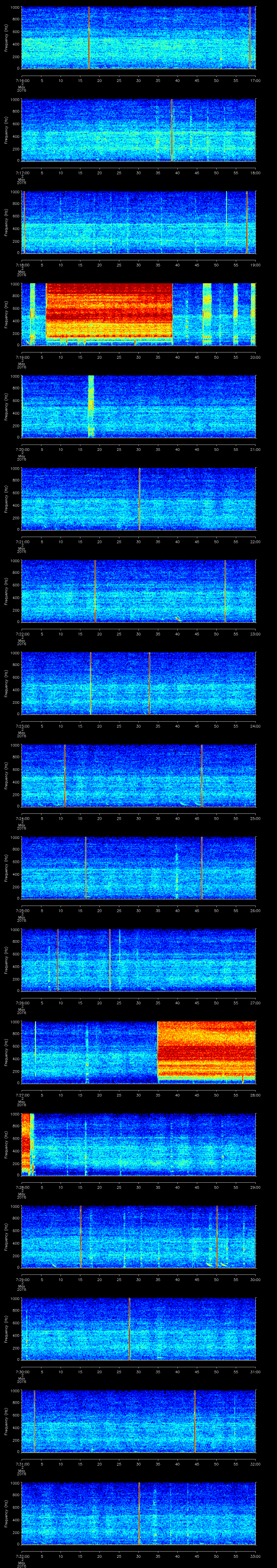Image resolution: width=277 pixels, height=1568 pixels.
Task: Click the red line near 23s in 7:26:00 spectrogram
Action: pyautogui.click(x=110, y=960)
